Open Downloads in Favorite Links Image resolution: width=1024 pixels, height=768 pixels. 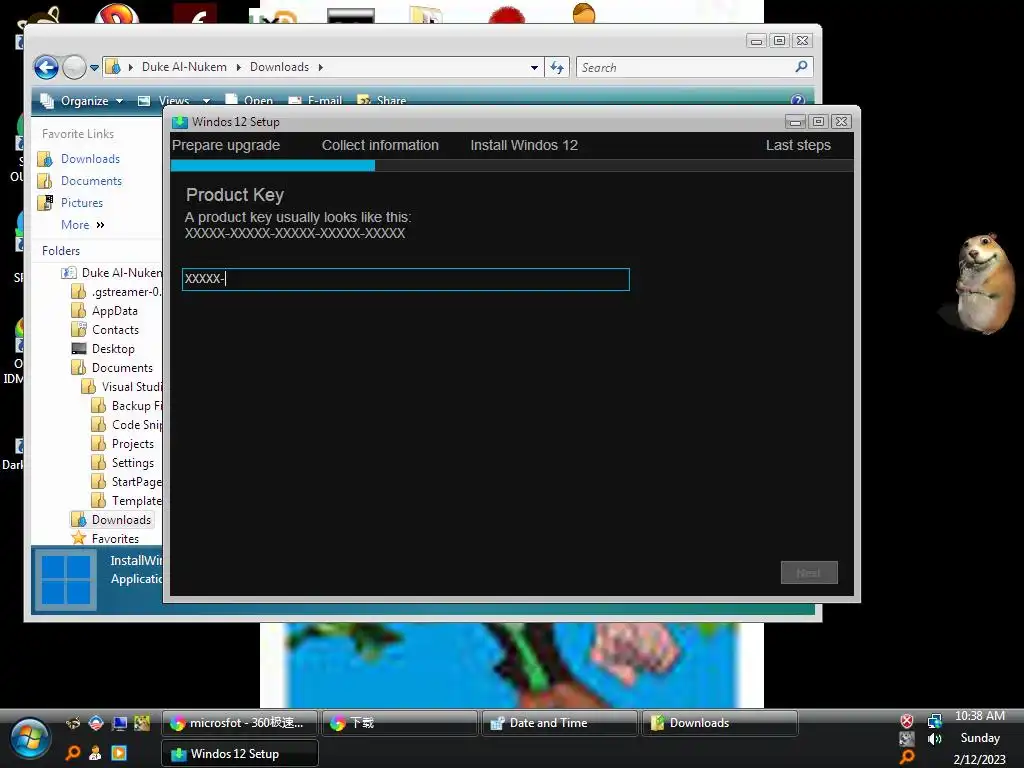pyautogui.click(x=90, y=159)
